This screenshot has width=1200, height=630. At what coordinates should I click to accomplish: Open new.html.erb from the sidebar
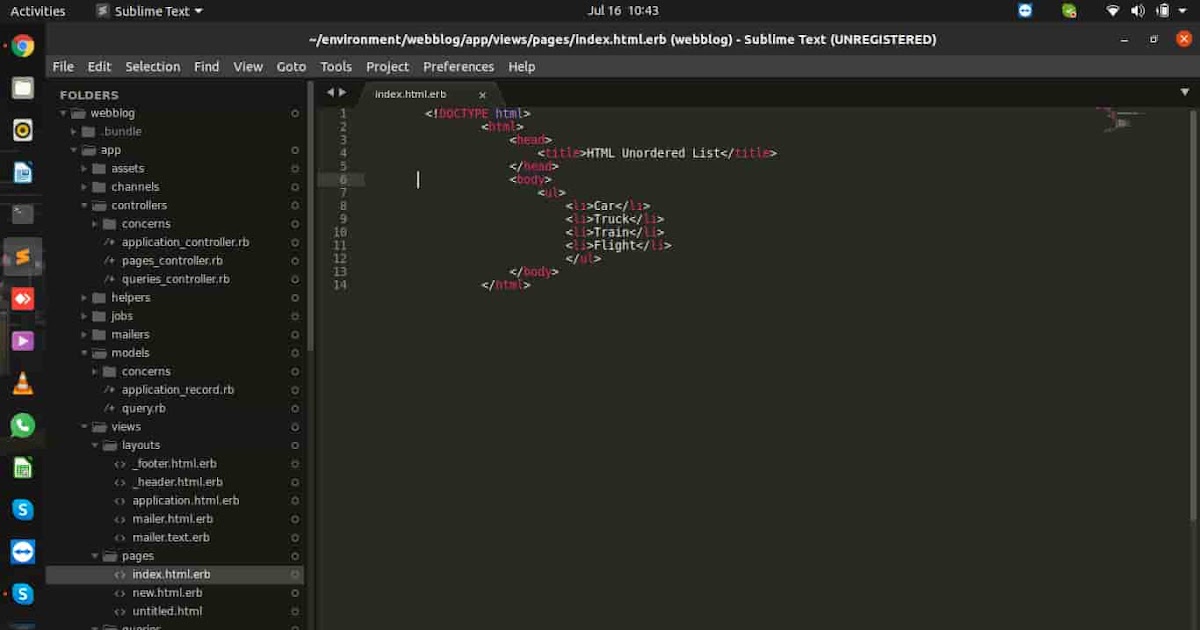[167, 592]
